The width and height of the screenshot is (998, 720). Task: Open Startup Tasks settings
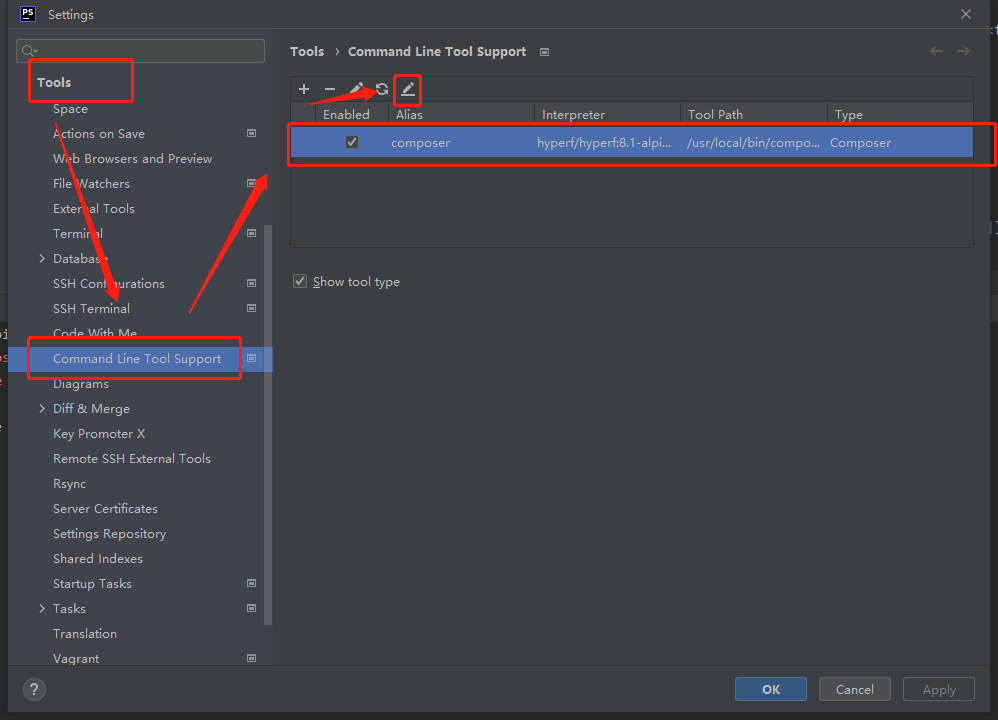(x=92, y=584)
